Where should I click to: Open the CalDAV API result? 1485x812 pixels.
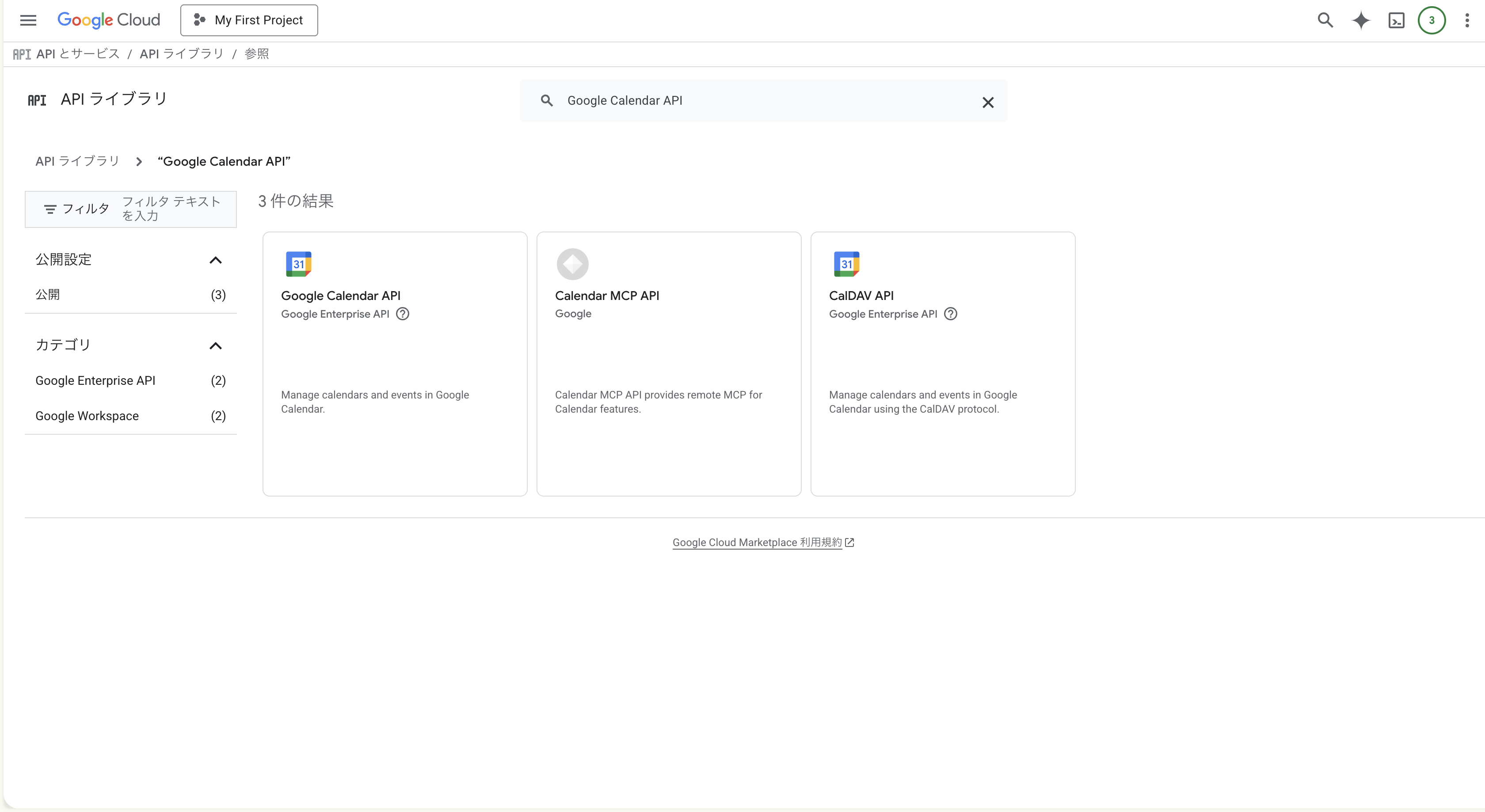pos(861,296)
